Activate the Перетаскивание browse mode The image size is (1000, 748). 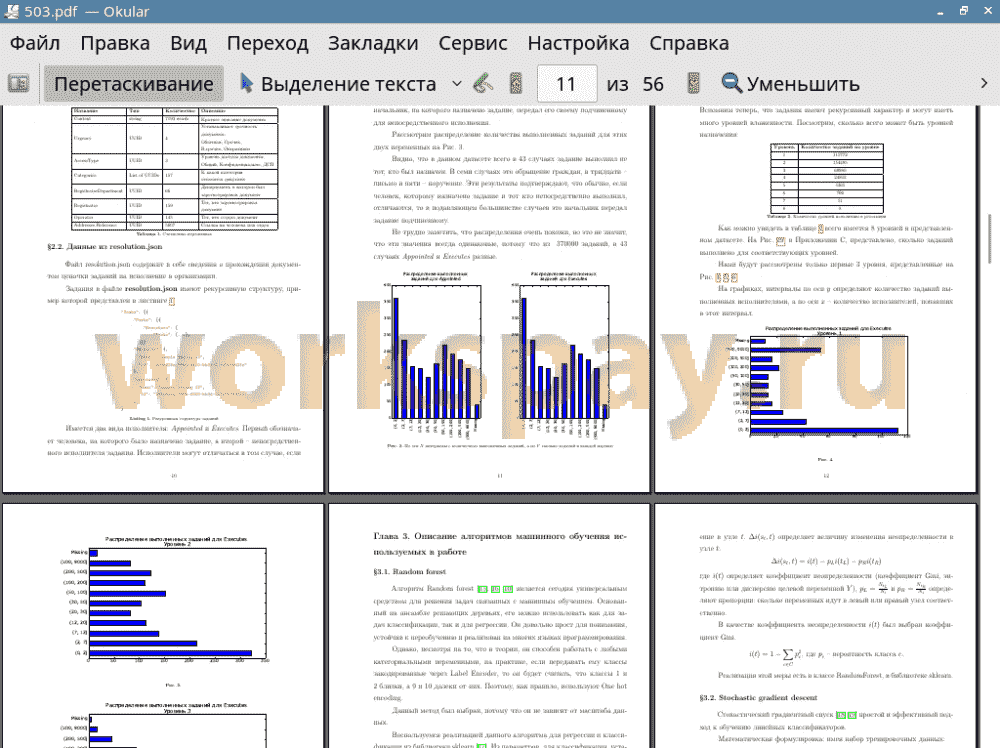134,84
